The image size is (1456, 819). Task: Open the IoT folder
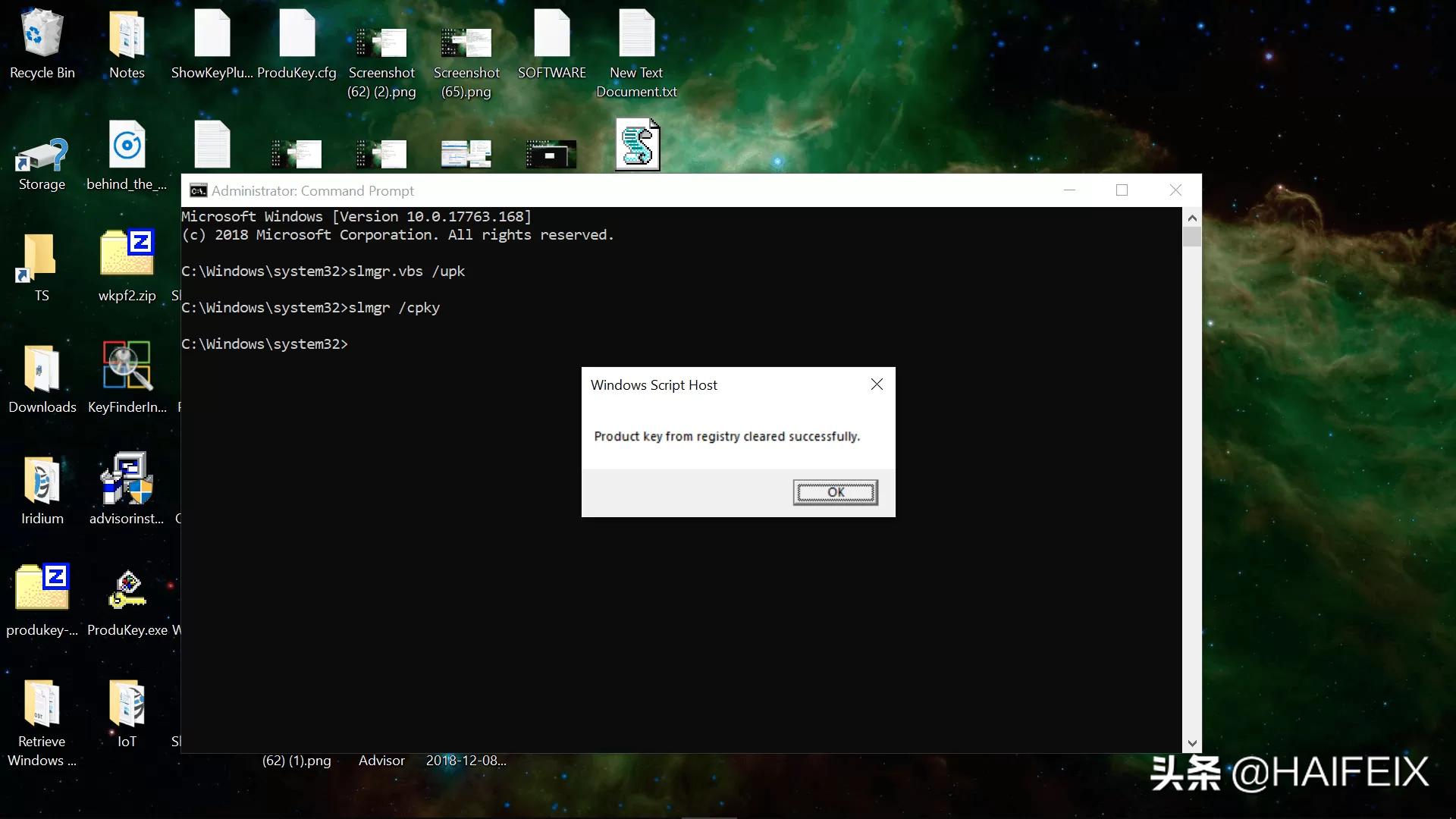[126, 701]
